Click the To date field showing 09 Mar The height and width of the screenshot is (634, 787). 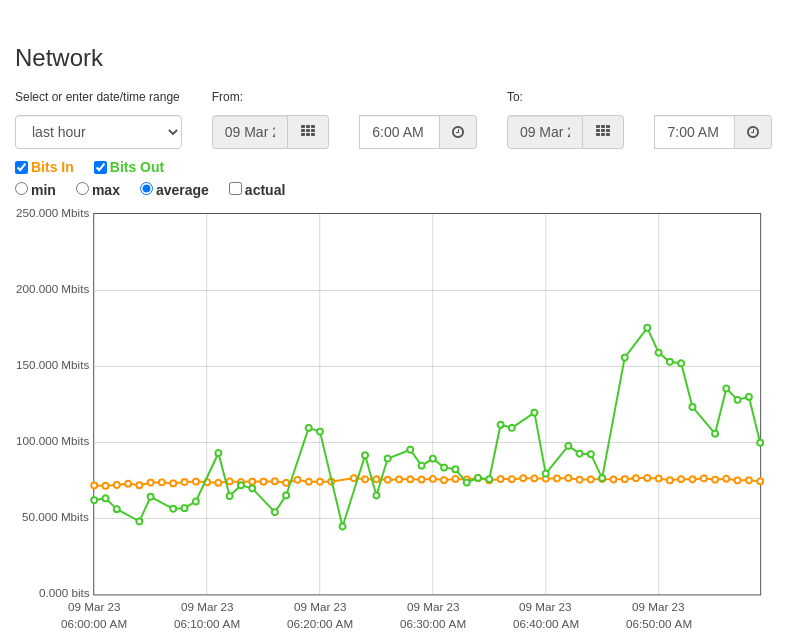(545, 132)
